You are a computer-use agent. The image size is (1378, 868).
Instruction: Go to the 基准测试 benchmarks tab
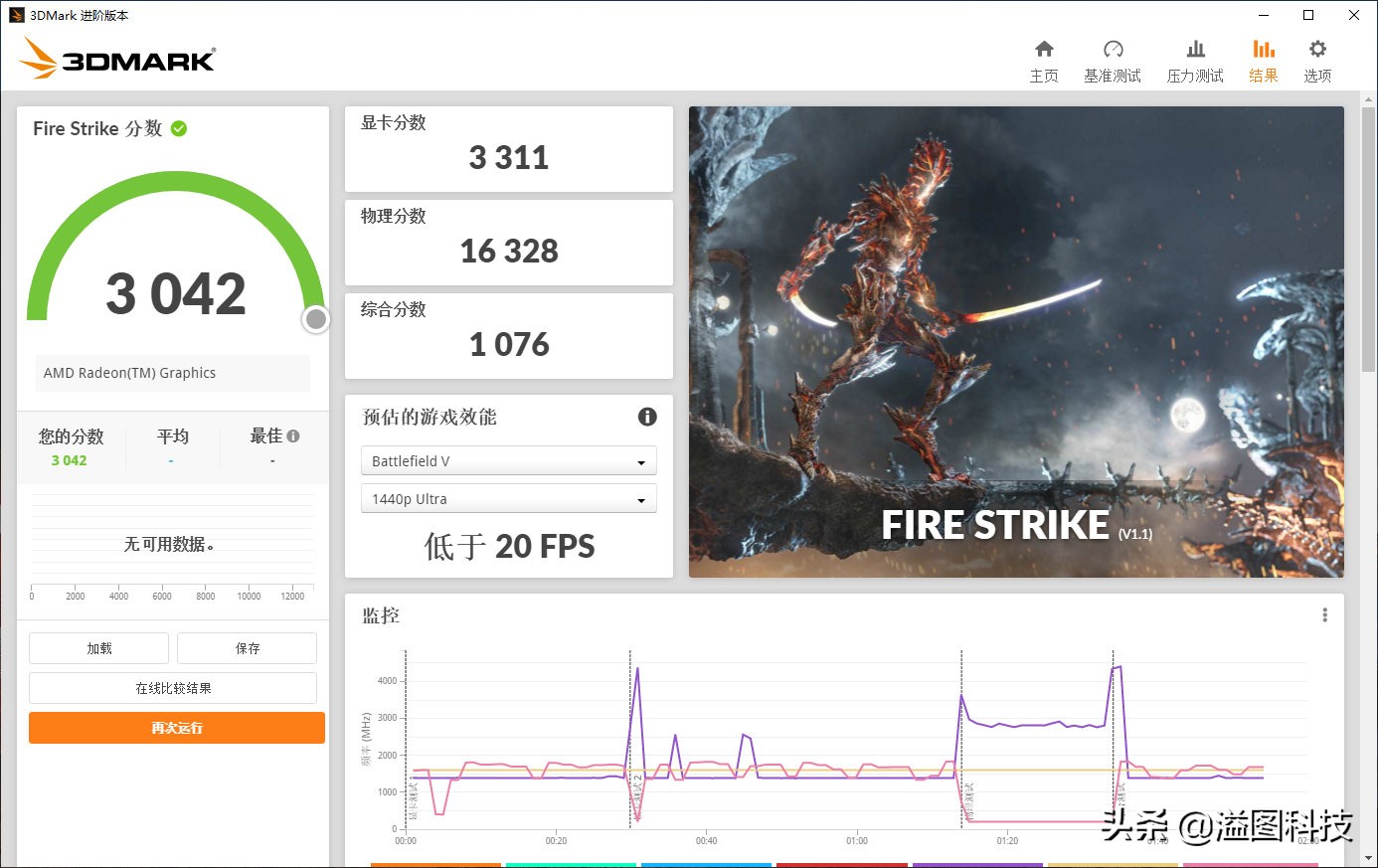tap(1113, 62)
